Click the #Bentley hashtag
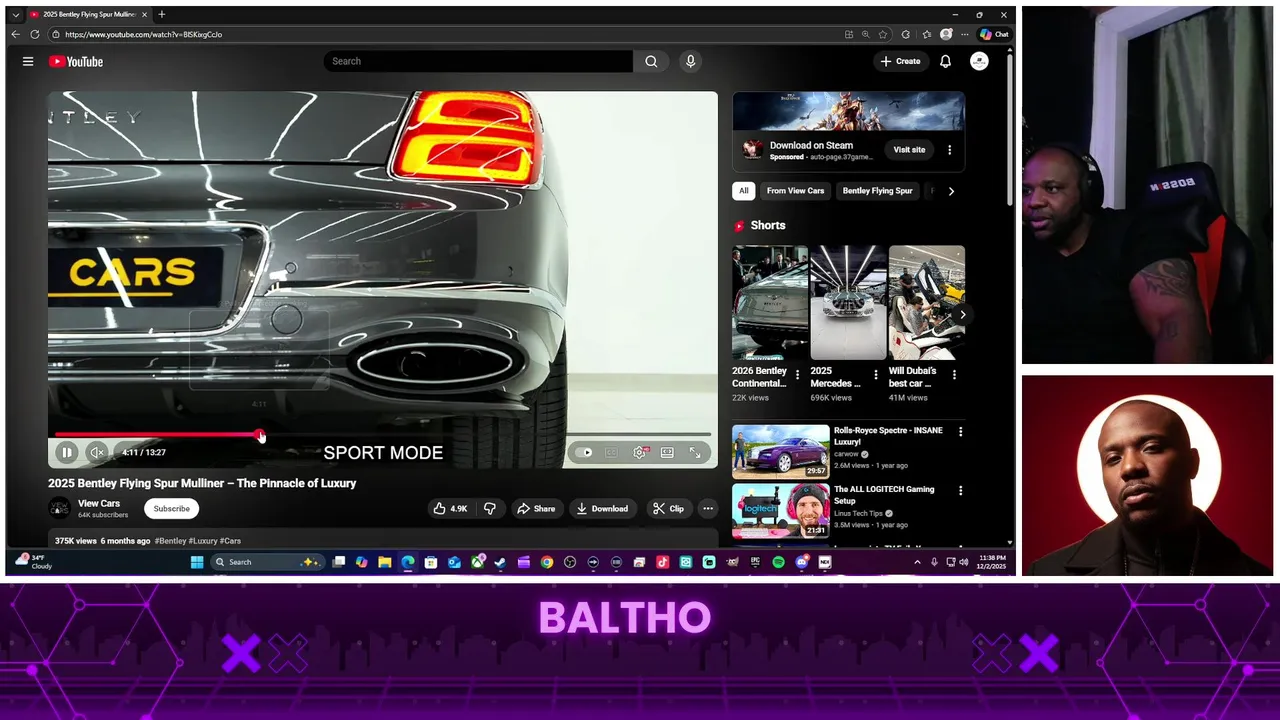Screen dimensions: 1280x720 pyautogui.click(x=170, y=541)
